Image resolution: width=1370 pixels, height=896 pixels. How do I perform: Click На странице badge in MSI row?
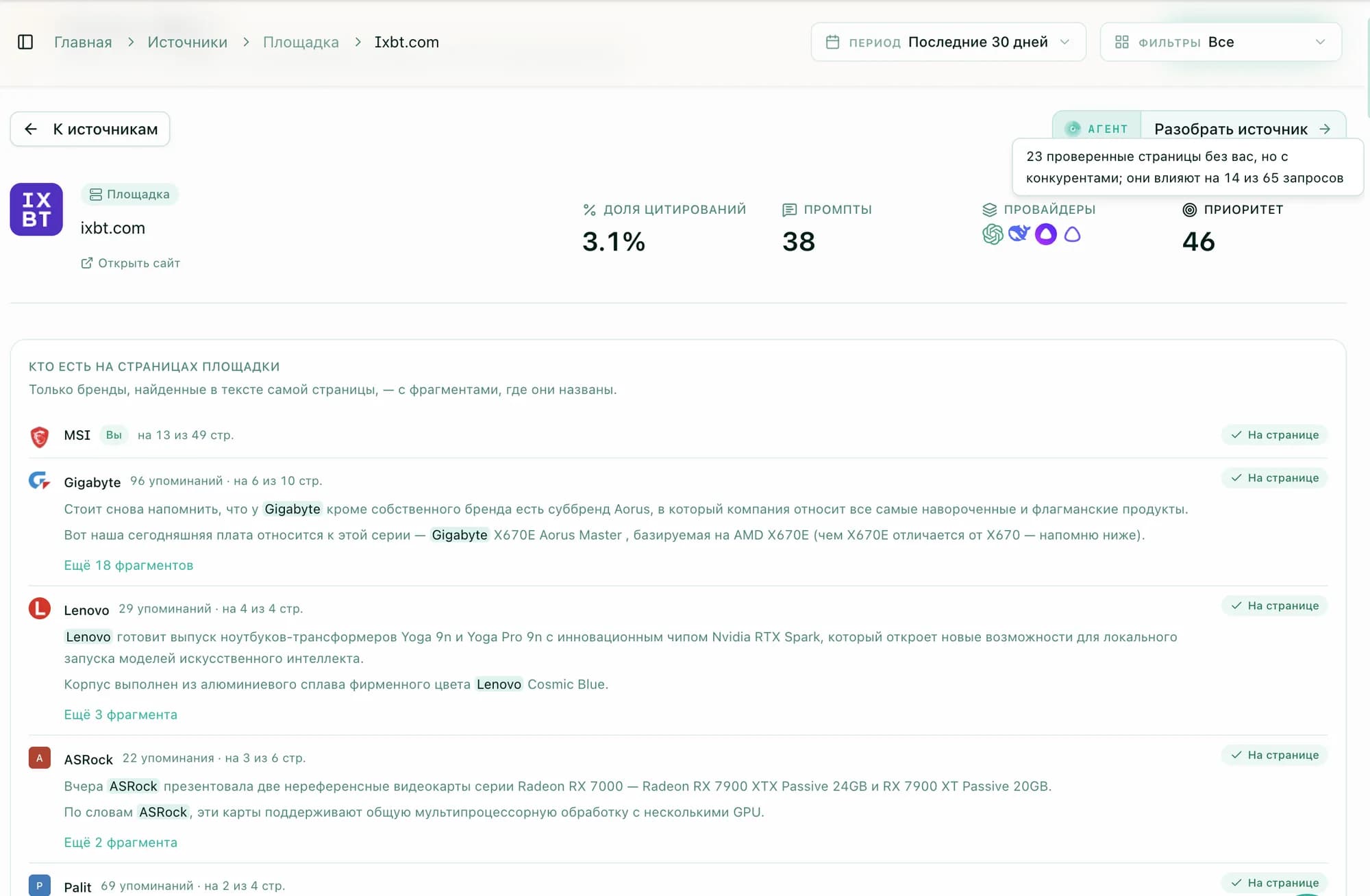(x=1274, y=434)
